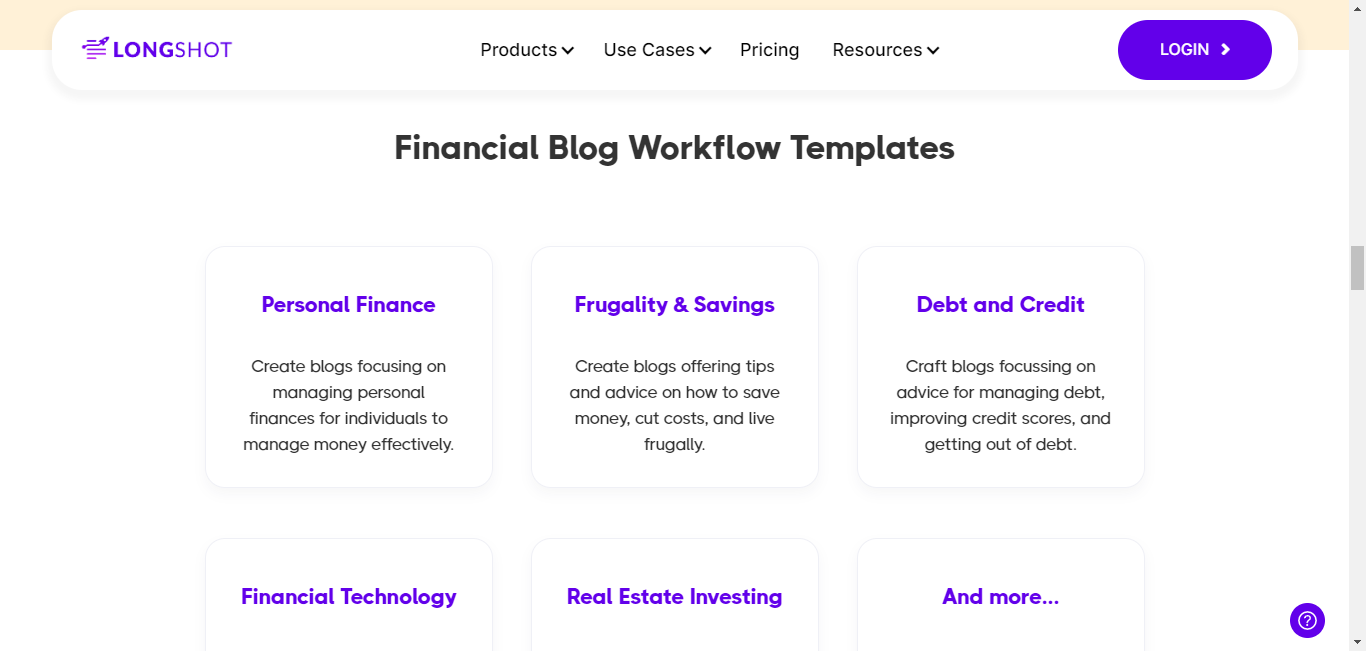The image size is (1366, 651).
Task: Click the scrollbar down arrow
Action: pyautogui.click(x=1357, y=642)
